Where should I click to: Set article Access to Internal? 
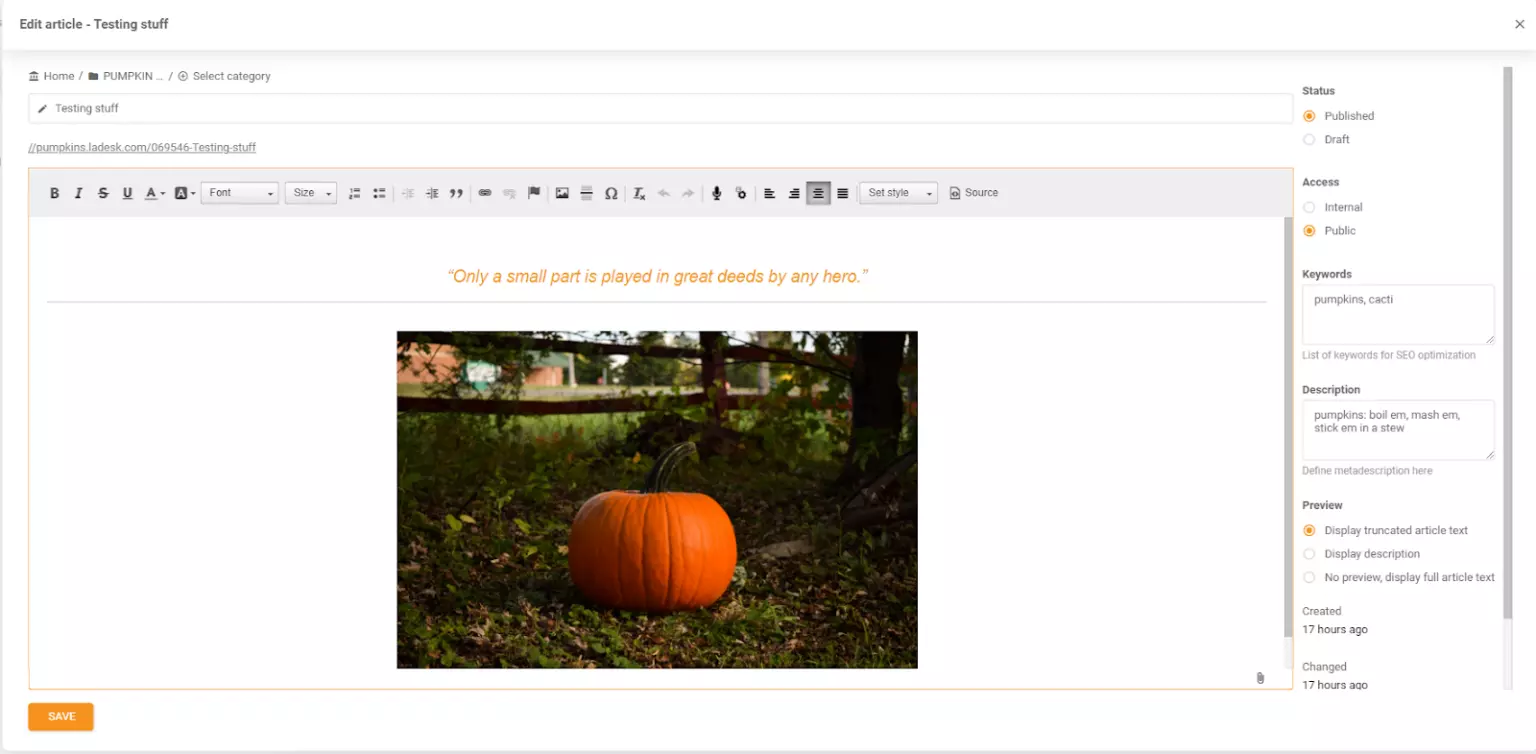(x=1310, y=207)
